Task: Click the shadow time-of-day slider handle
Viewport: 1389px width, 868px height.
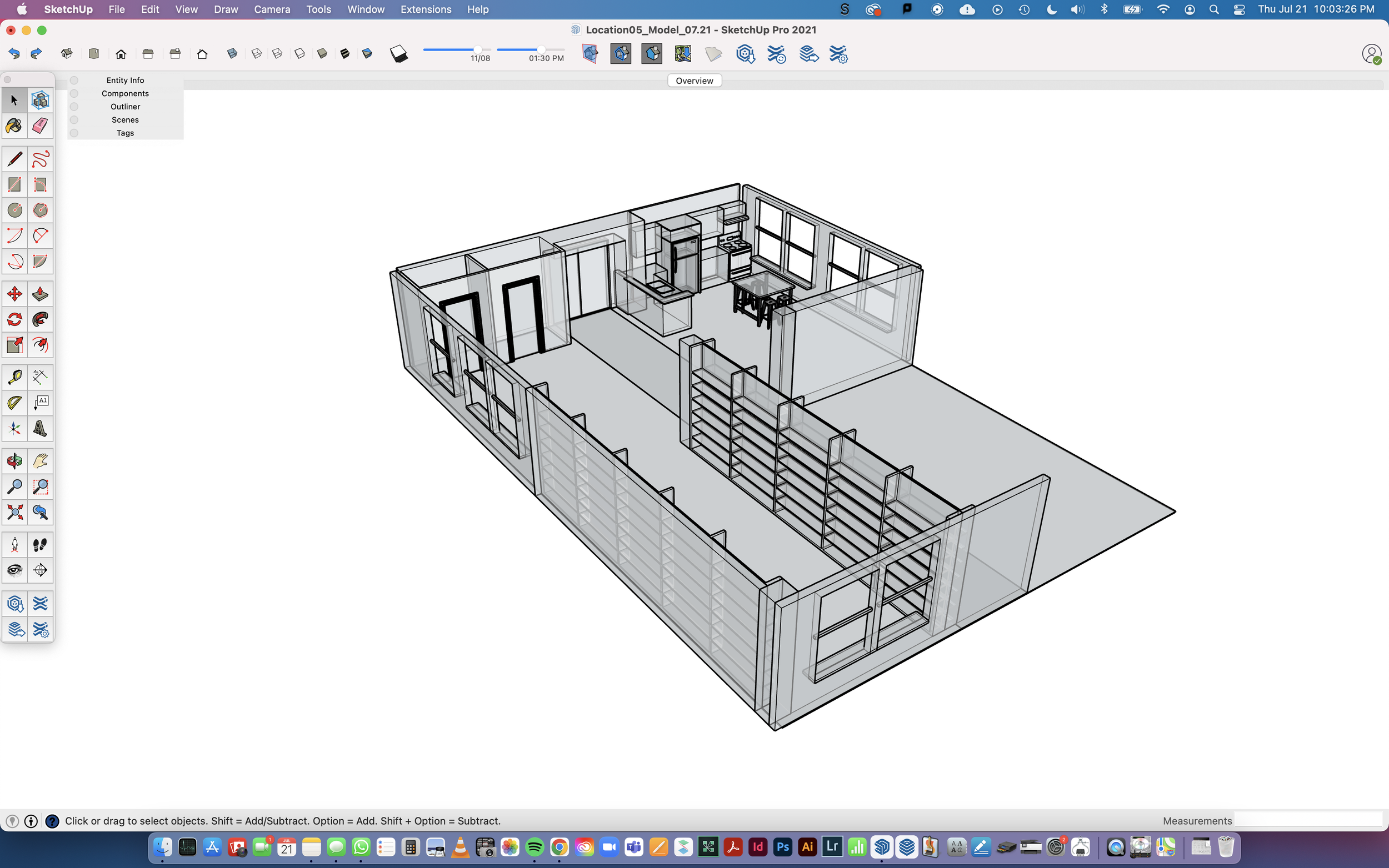Action: (541, 50)
